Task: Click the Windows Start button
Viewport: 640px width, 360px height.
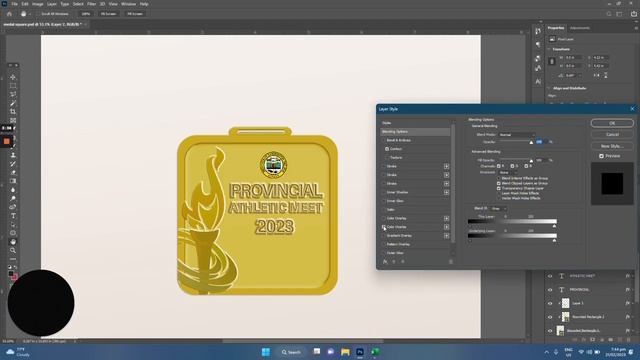Action: point(266,352)
